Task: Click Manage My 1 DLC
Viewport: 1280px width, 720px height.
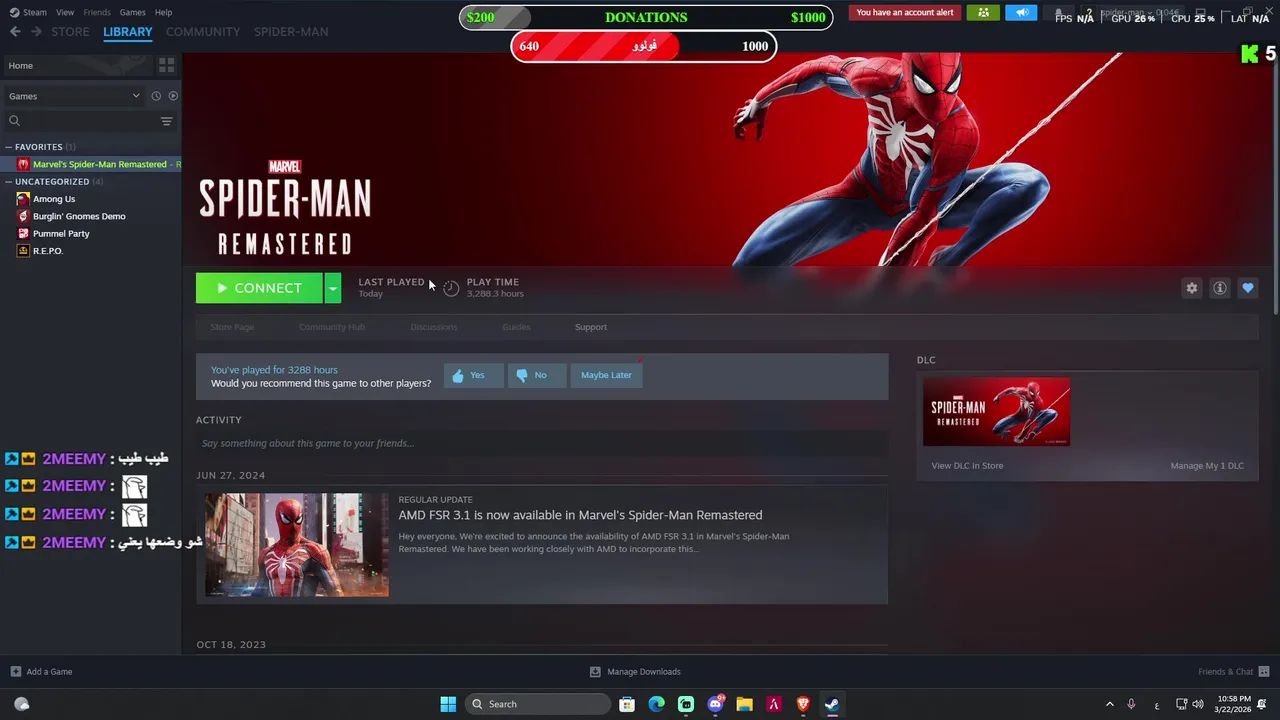Action: pos(1207,465)
